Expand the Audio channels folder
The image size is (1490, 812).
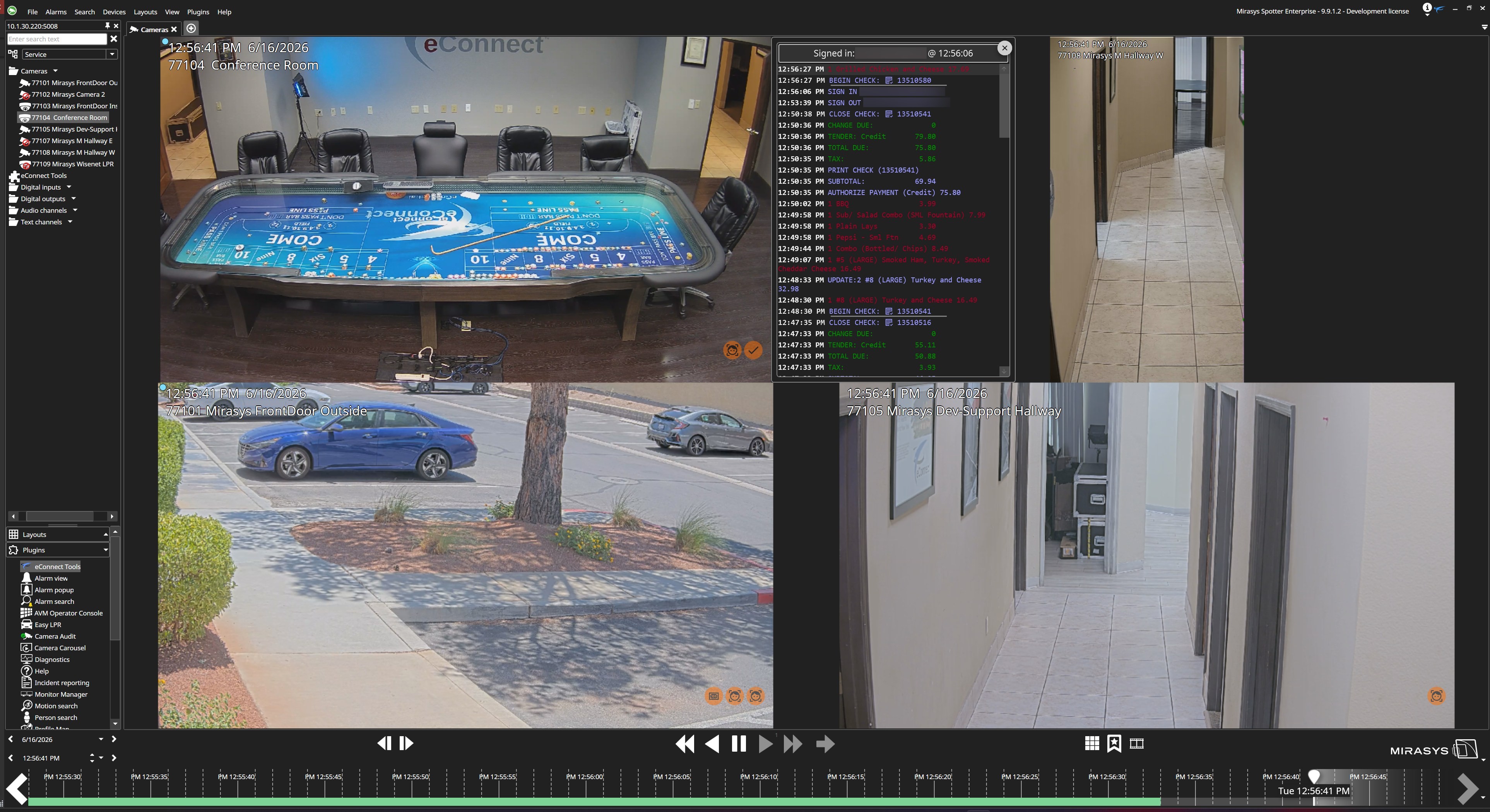75,210
